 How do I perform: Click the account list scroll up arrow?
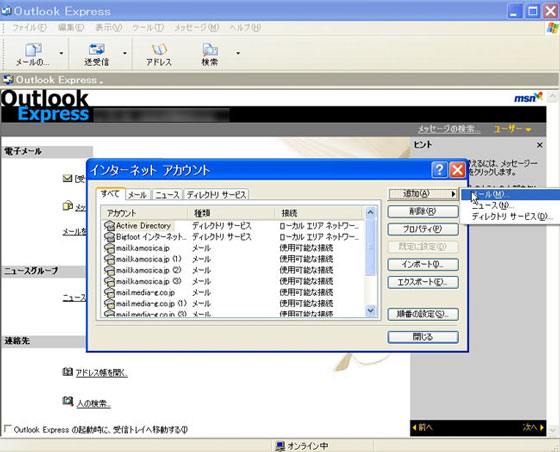coord(370,213)
